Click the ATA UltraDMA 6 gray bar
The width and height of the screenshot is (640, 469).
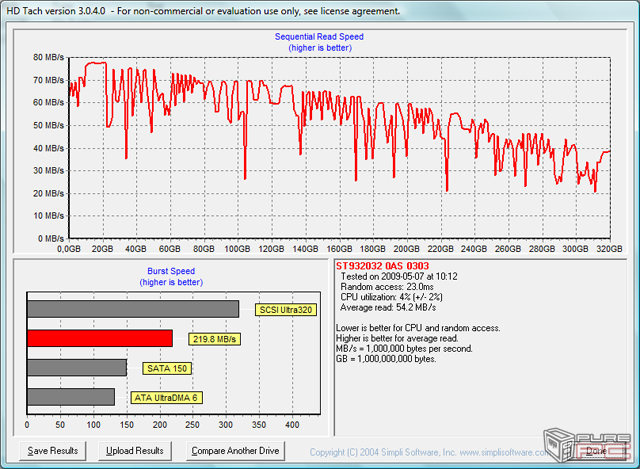pos(71,397)
